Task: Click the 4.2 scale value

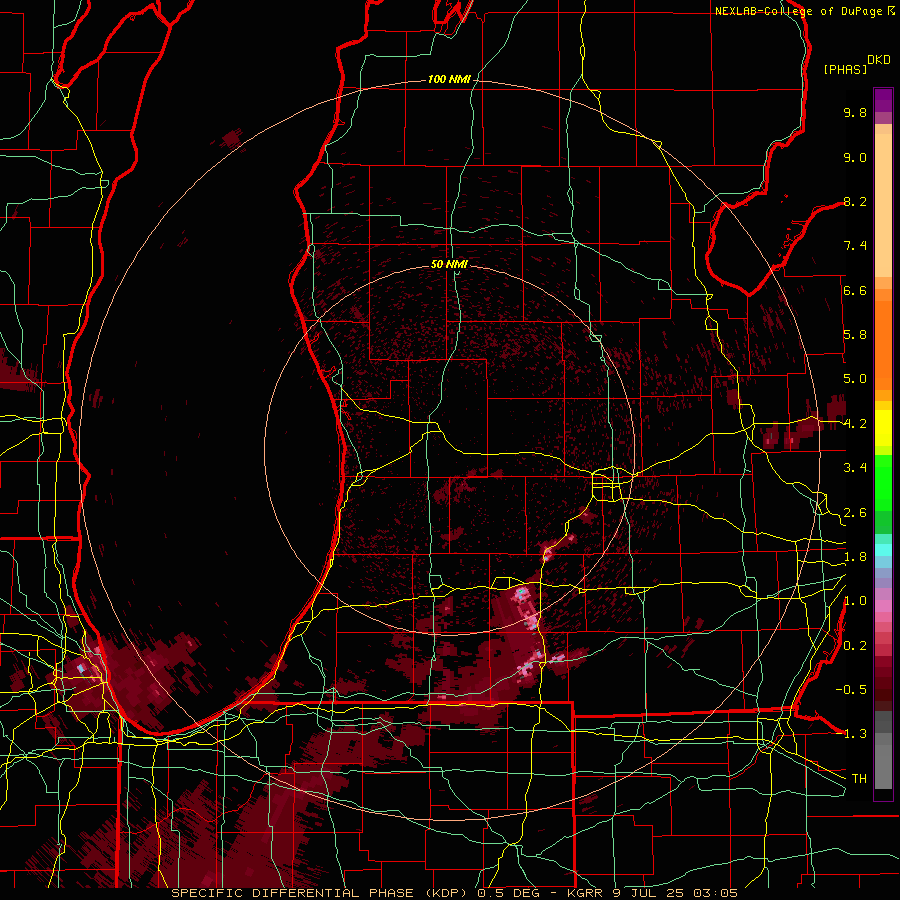Action: tap(855, 424)
